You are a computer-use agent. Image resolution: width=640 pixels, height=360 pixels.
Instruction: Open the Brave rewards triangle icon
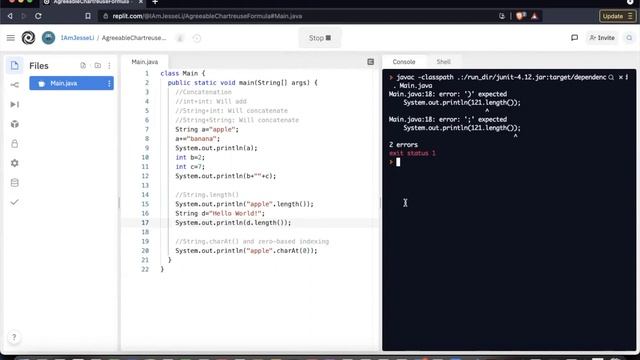(x=534, y=16)
